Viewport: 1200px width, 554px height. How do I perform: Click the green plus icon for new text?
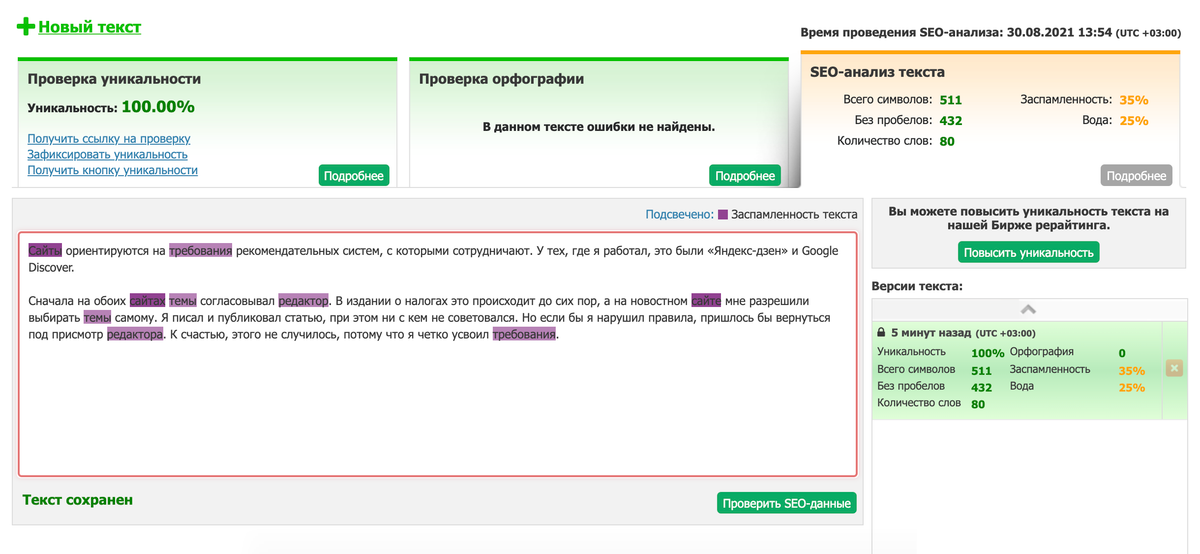[26, 27]
